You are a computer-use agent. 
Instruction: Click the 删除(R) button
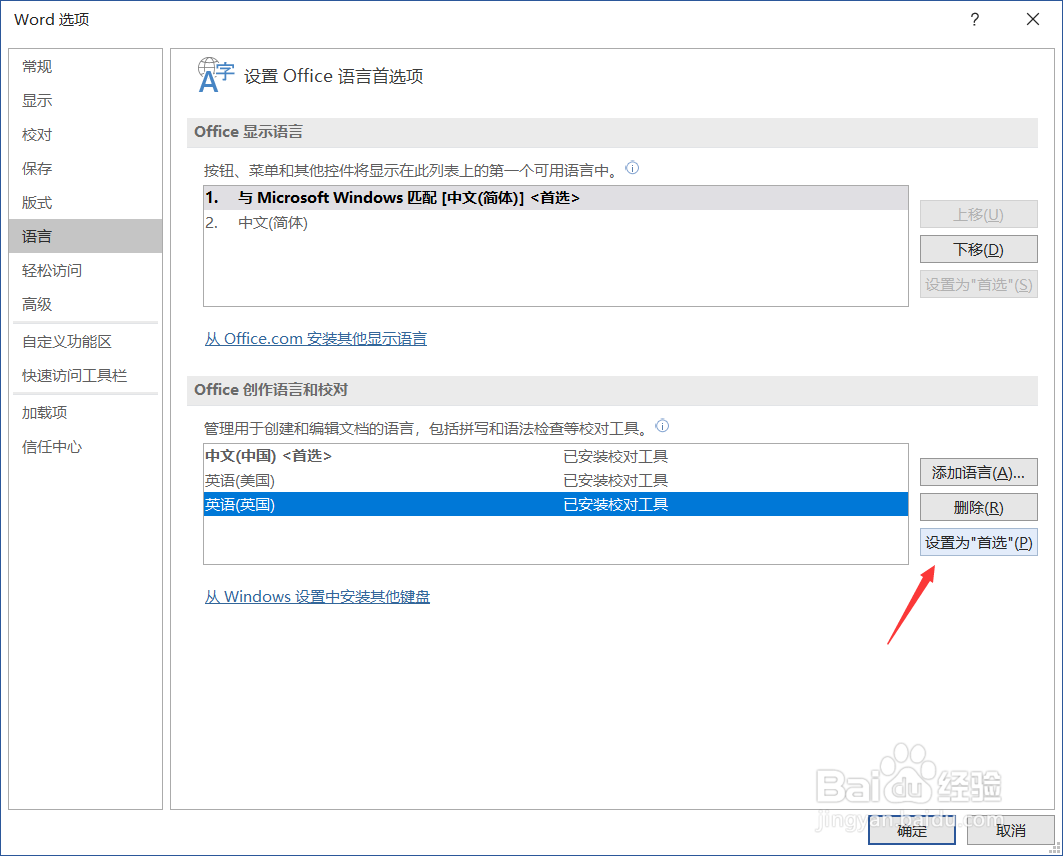click(x=978, y=508)
